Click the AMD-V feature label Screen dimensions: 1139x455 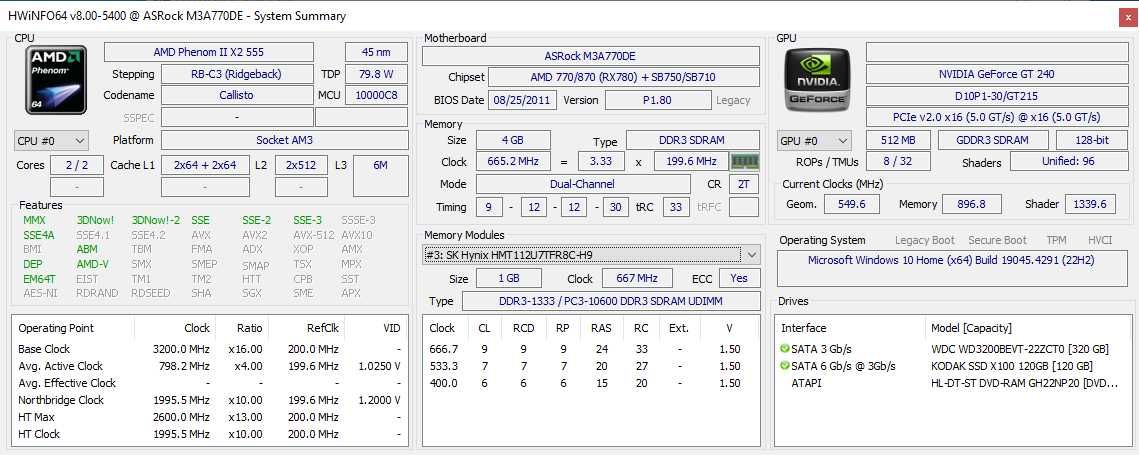pyautogui.click(x=92, y=265)
